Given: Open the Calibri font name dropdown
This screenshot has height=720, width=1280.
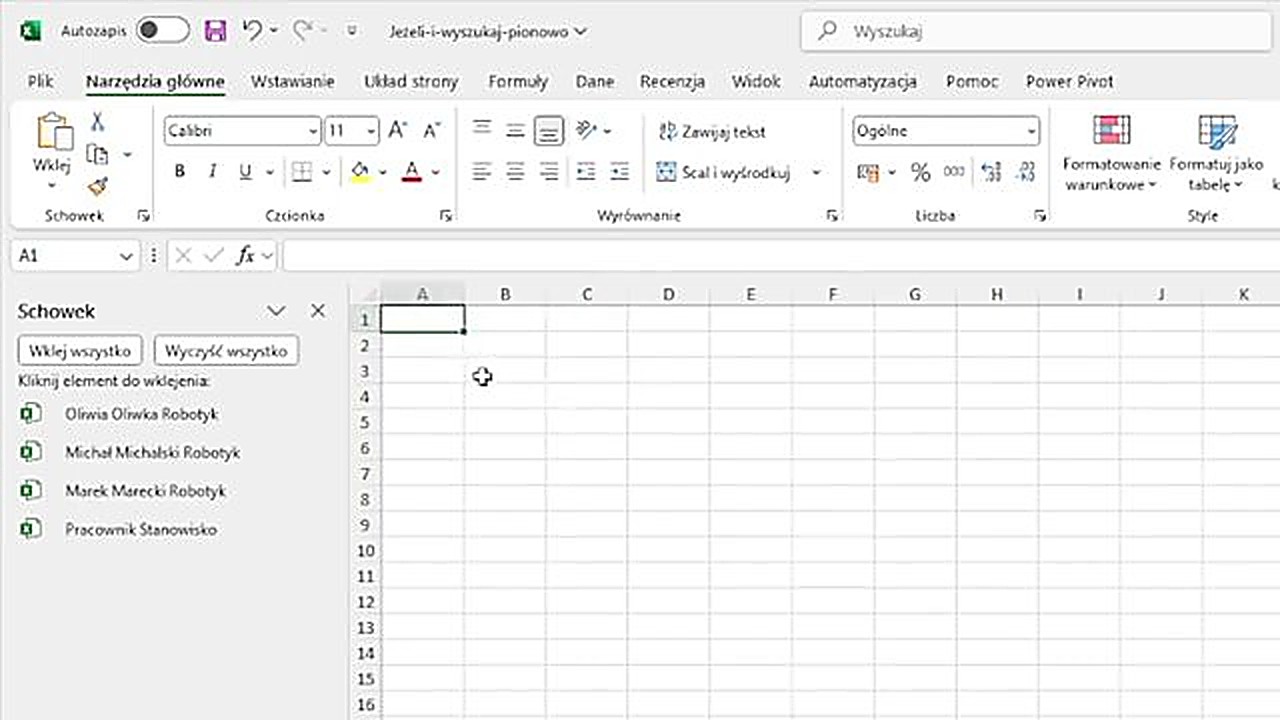Looking at the screenshot, I should pyautogui.click(x=313, y=131).
